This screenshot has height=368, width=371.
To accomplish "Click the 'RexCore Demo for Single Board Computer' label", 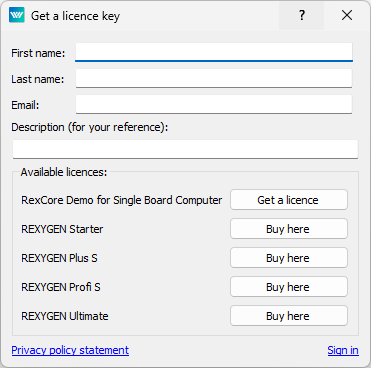I will [122, 200].
